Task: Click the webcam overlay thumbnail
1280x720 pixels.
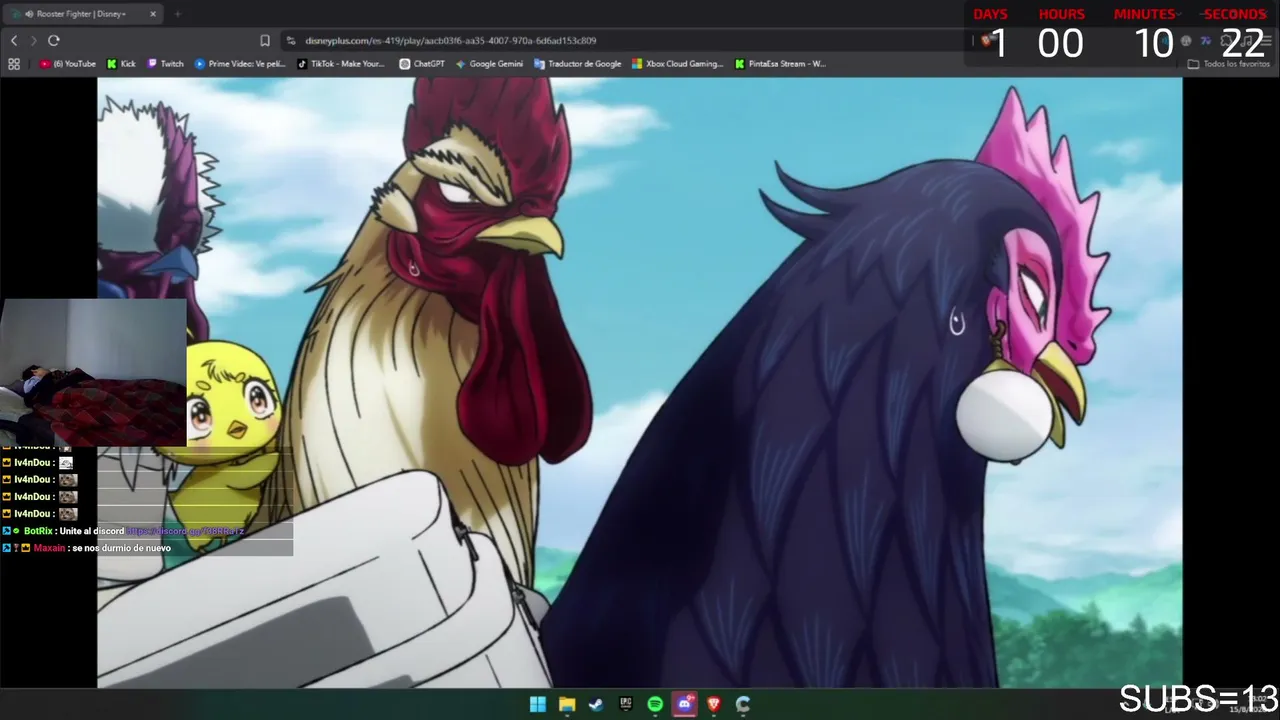Action: 93,372
